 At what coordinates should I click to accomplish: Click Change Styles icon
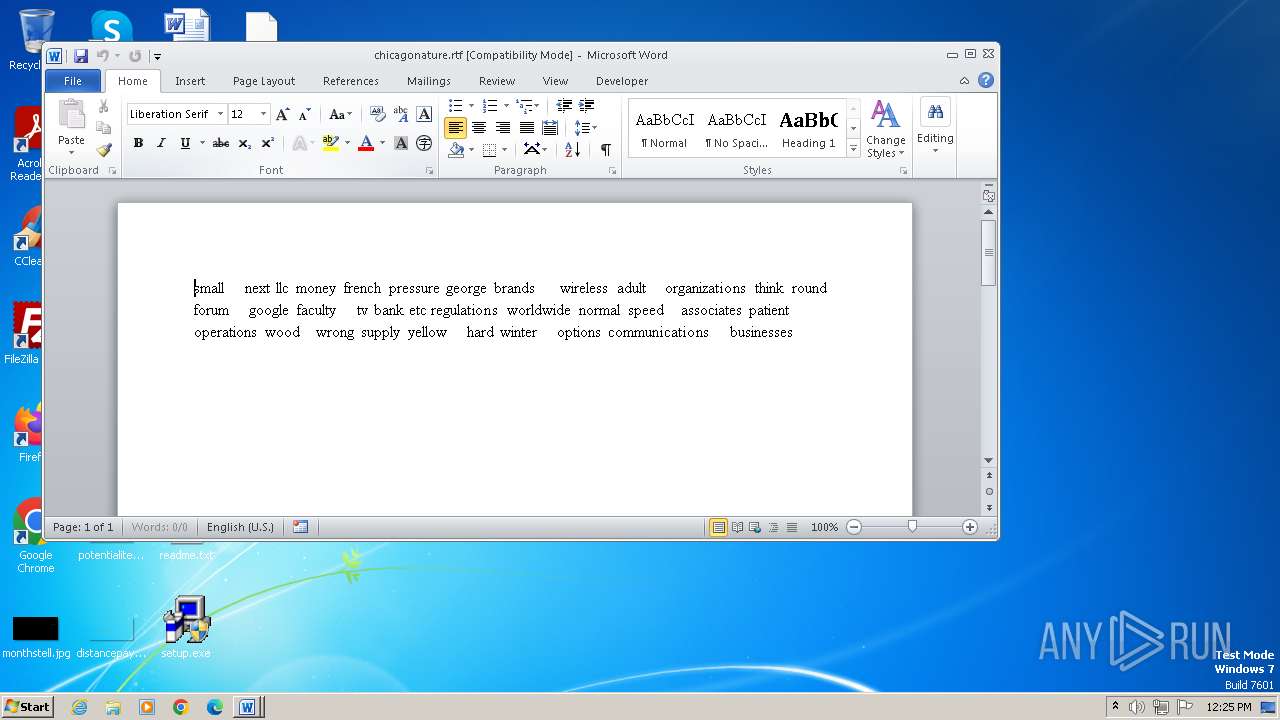click(885, 128)
